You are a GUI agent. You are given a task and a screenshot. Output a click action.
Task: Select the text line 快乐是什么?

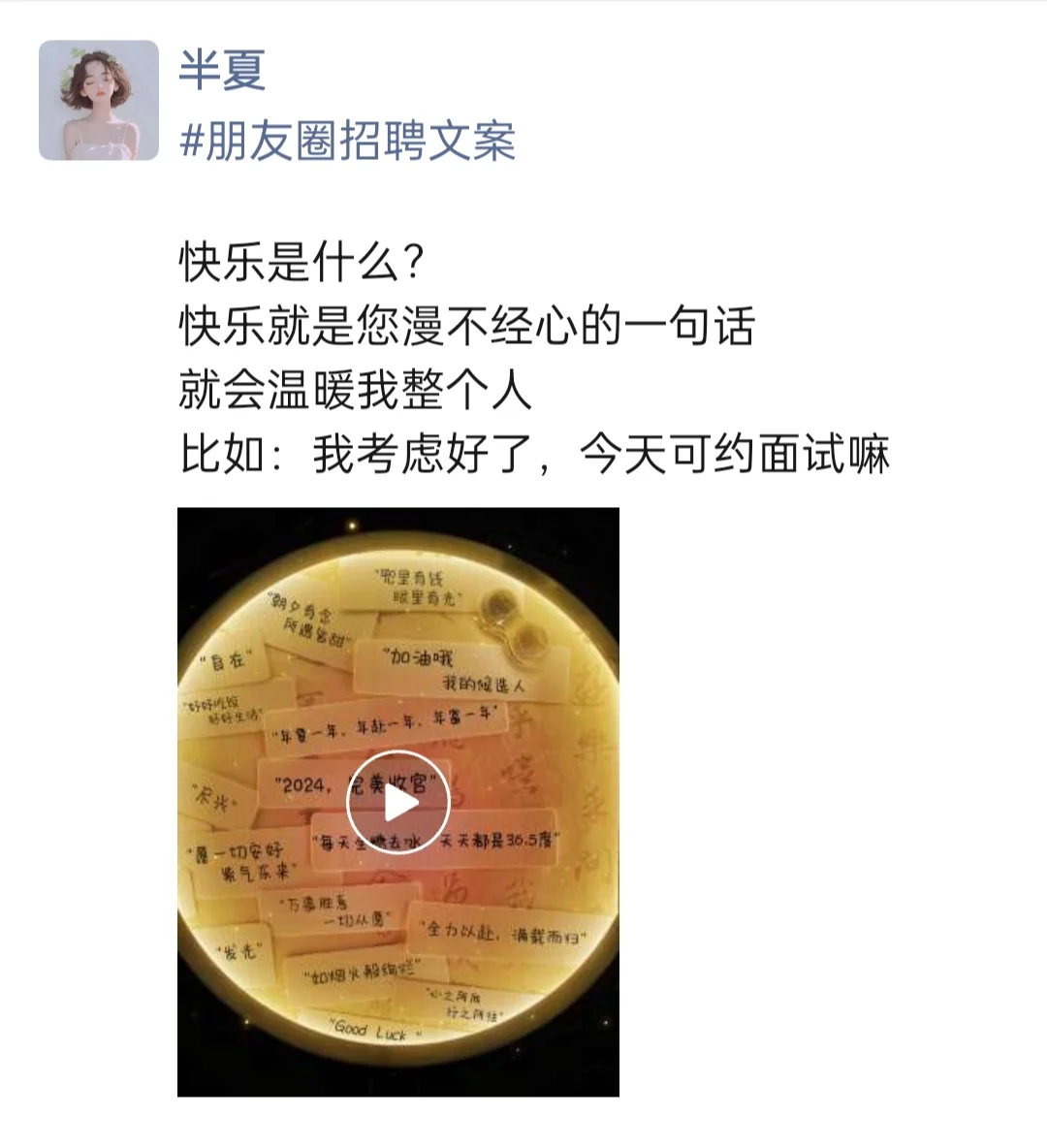[301, 262]
